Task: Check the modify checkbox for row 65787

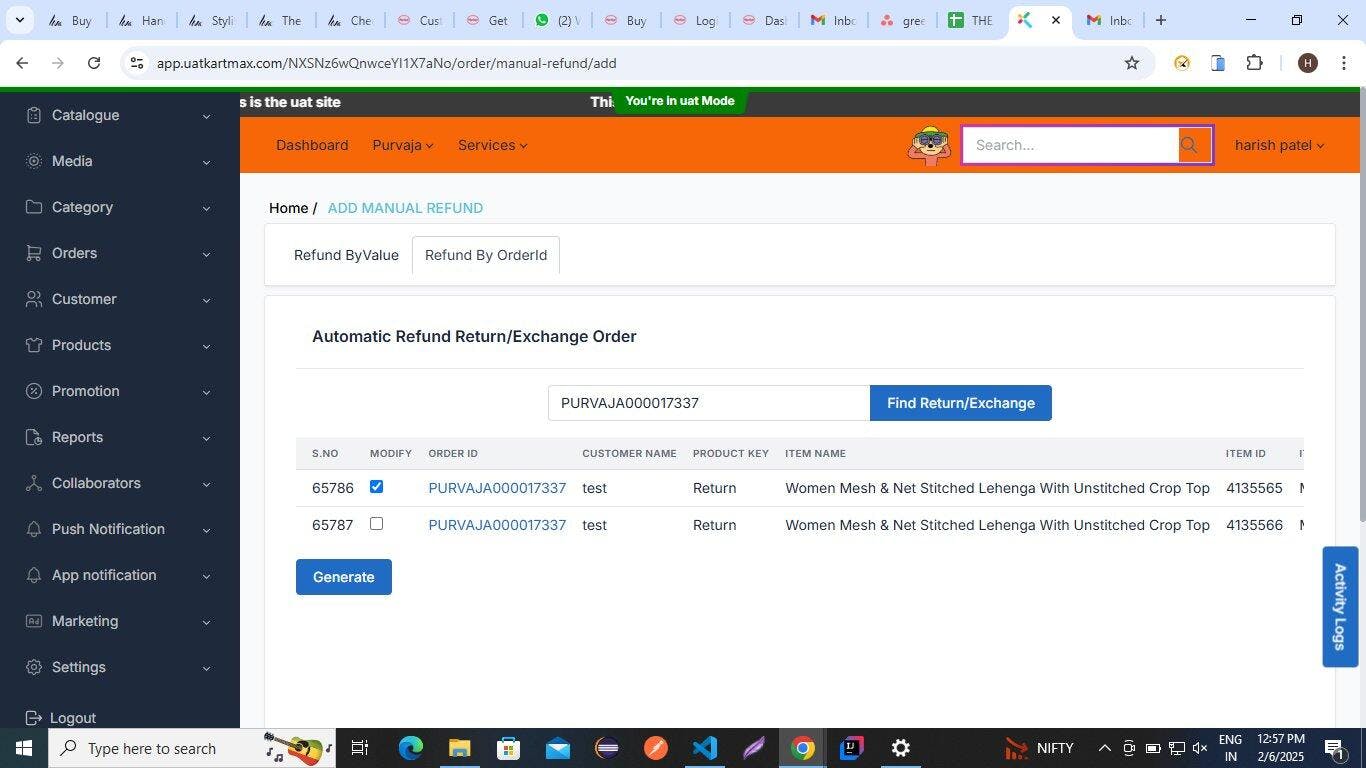Action: tap(376, 524)
